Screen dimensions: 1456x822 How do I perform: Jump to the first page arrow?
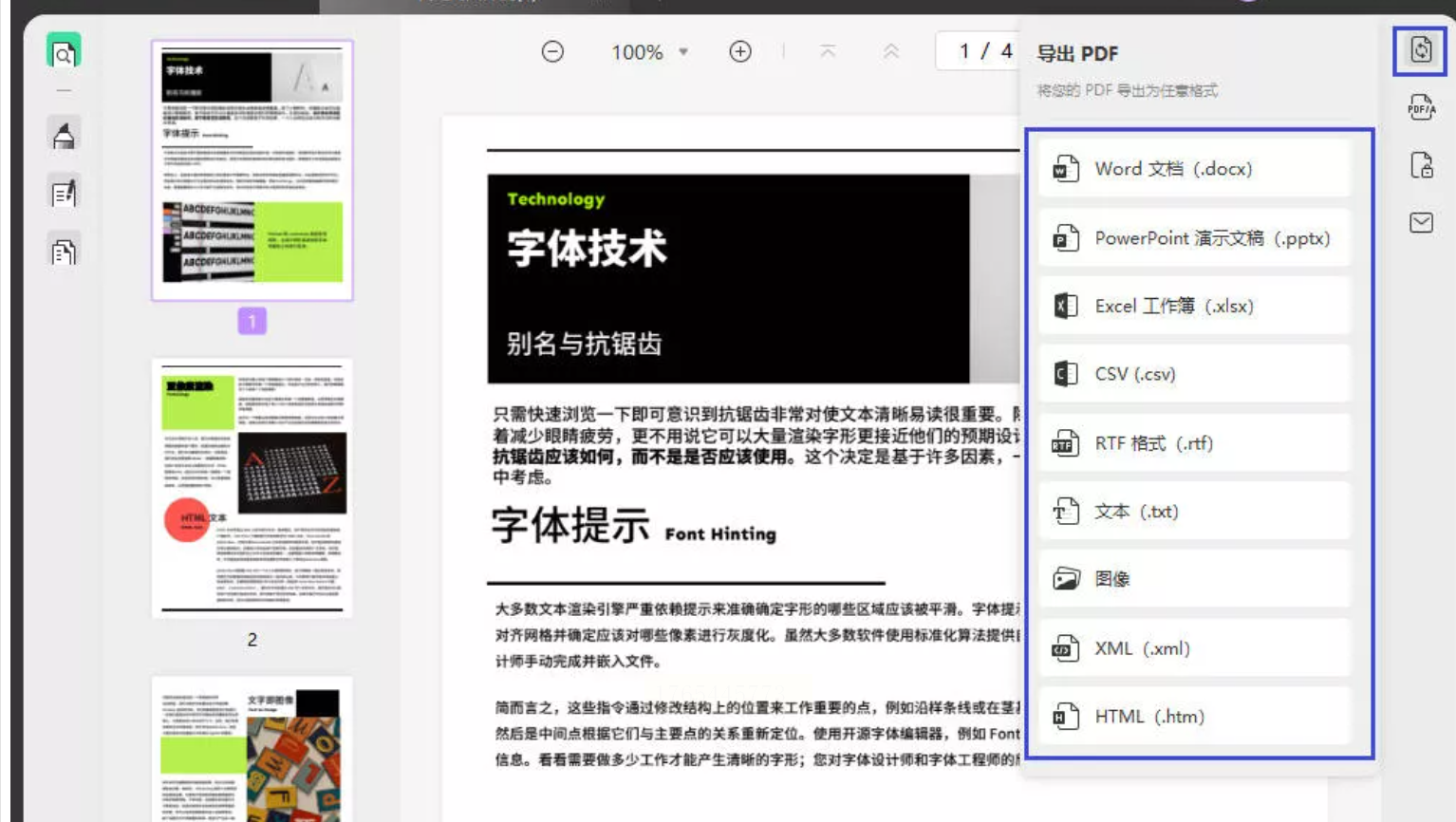tap(828, 52)
